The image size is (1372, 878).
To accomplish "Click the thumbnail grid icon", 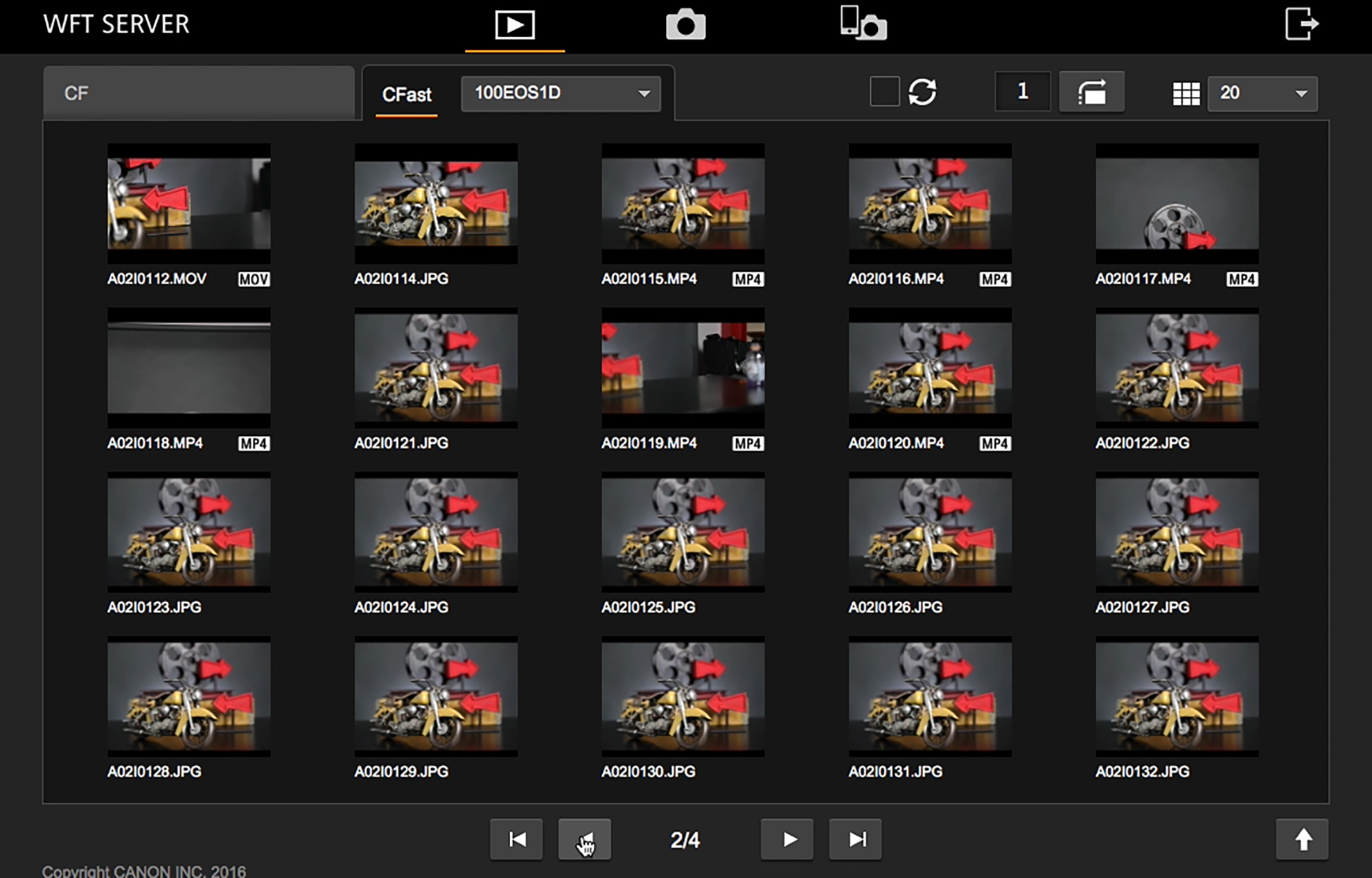I will coord(1186,93).
